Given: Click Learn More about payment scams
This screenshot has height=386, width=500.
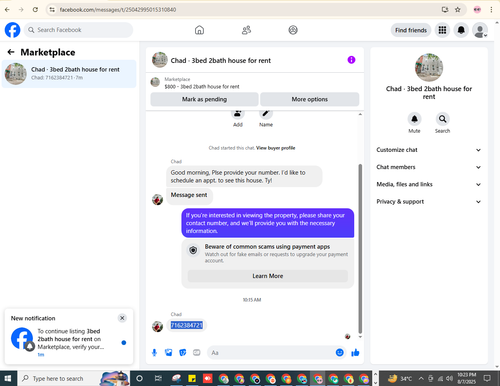Looking at the screenshot, I should (268, 276).
